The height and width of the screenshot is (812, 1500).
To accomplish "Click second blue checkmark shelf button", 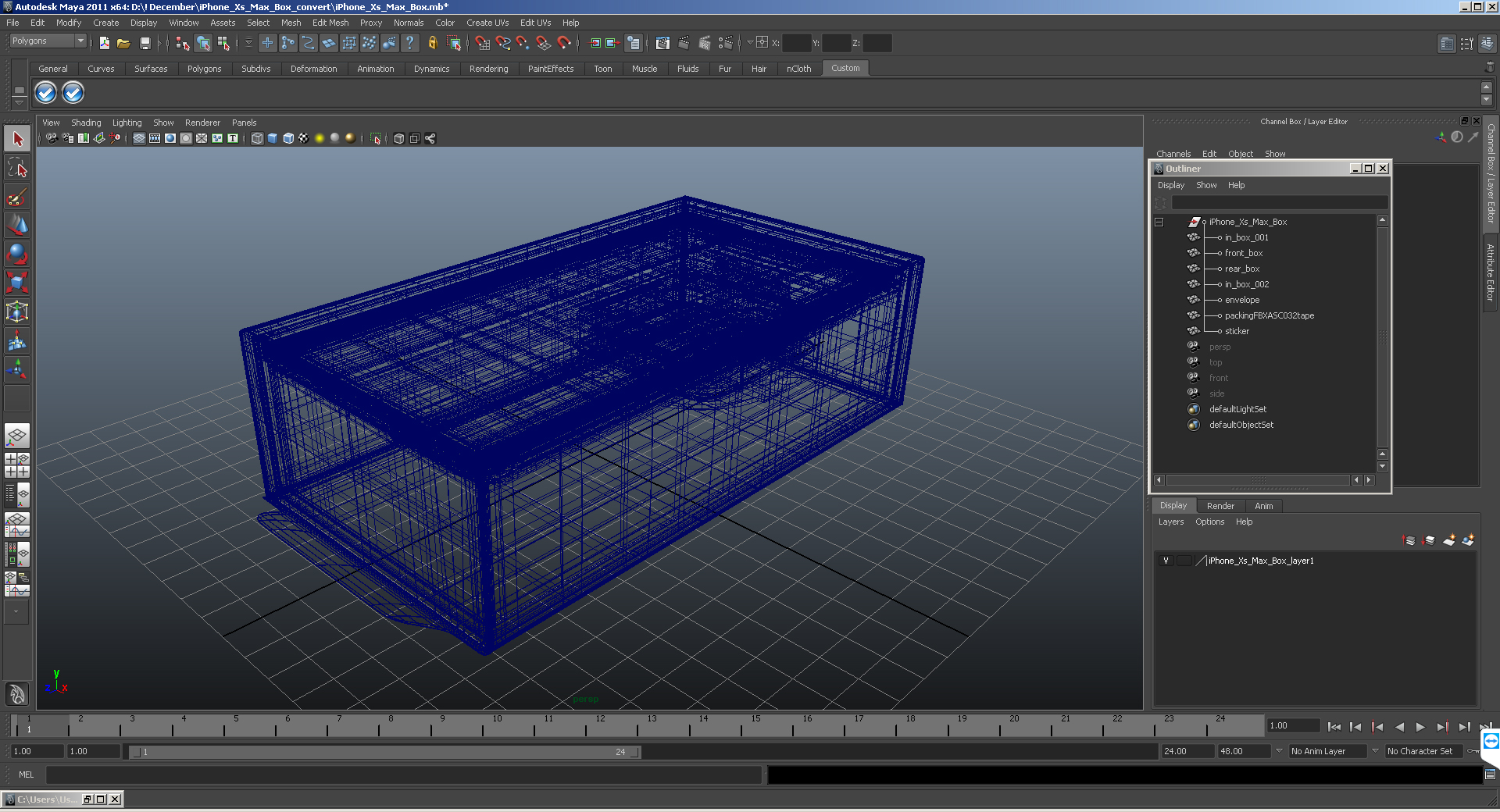I will tap(73, 93).
